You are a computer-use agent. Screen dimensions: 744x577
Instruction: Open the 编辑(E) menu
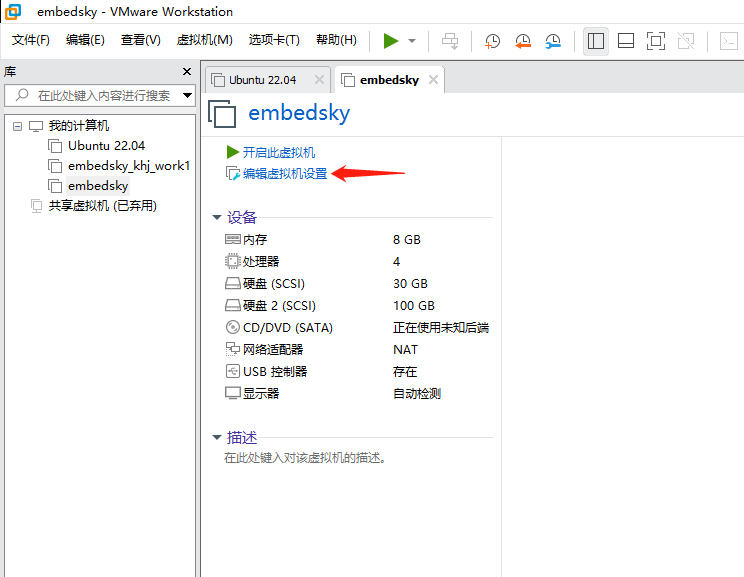[x=85, y=40]
